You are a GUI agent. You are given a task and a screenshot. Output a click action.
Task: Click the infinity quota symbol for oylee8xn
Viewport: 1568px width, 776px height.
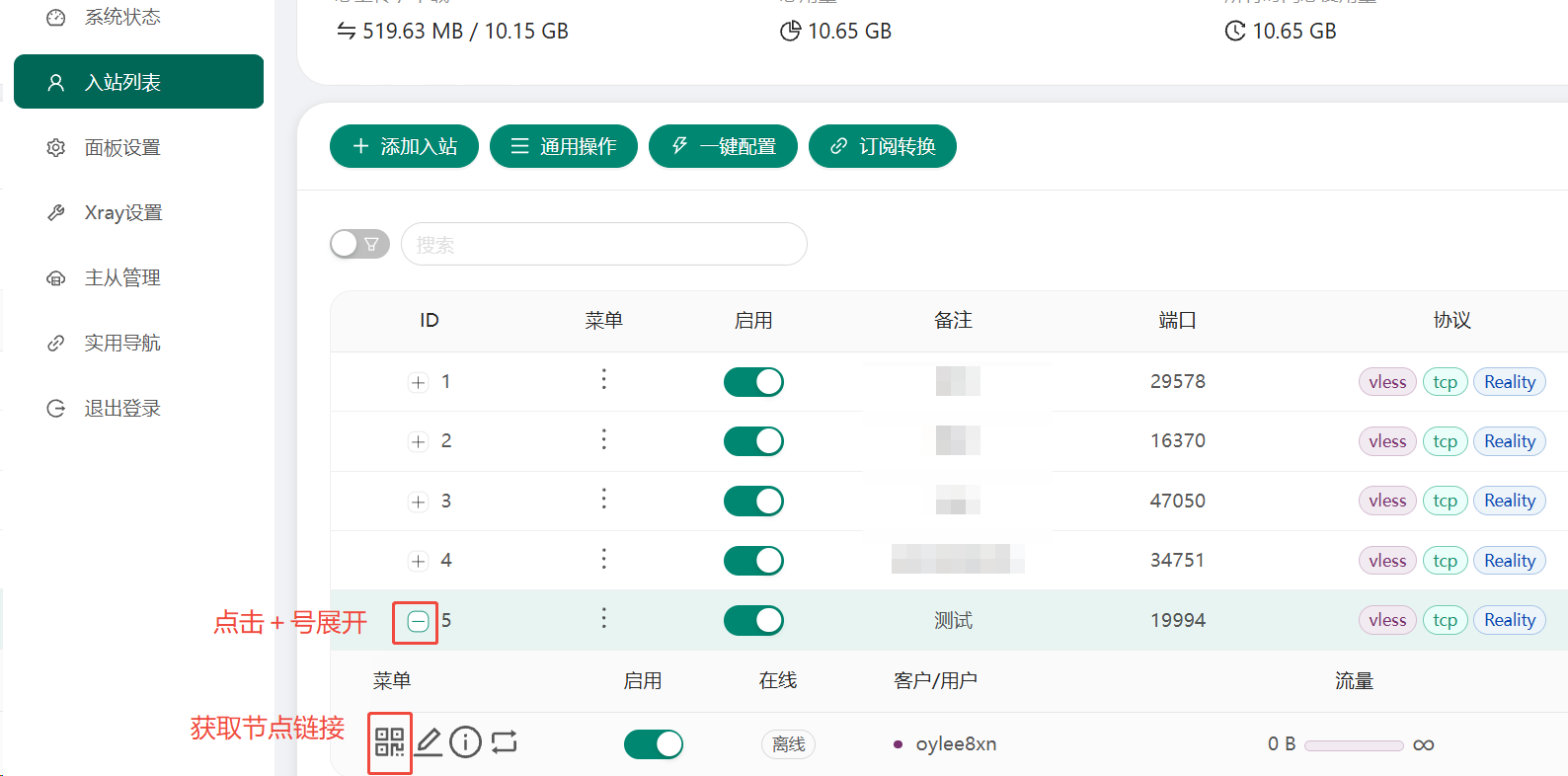click(1424, 745)
